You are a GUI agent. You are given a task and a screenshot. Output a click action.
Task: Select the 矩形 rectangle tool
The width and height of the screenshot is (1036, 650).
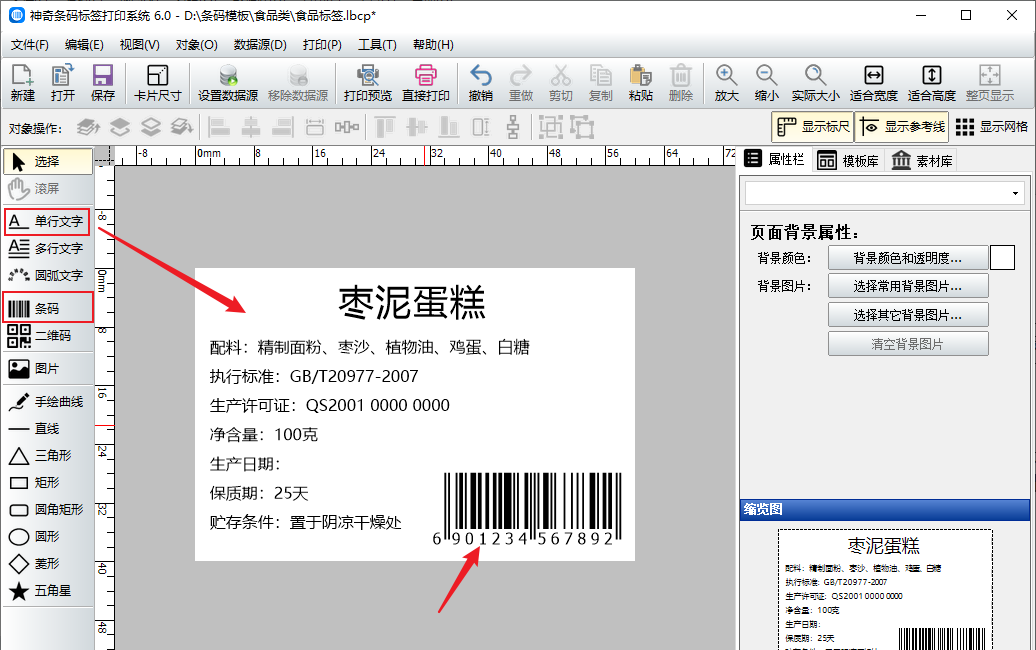(x=47, y=483)
